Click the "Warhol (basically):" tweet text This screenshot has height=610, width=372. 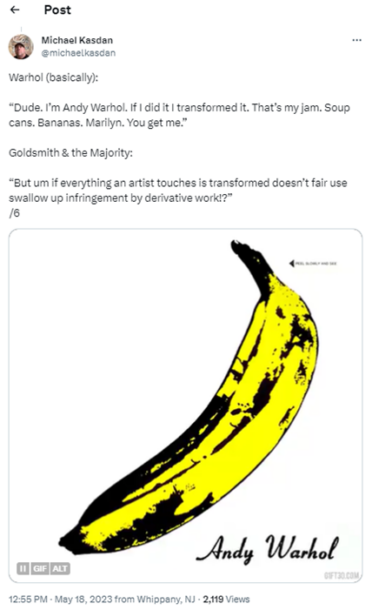(54, 77)
